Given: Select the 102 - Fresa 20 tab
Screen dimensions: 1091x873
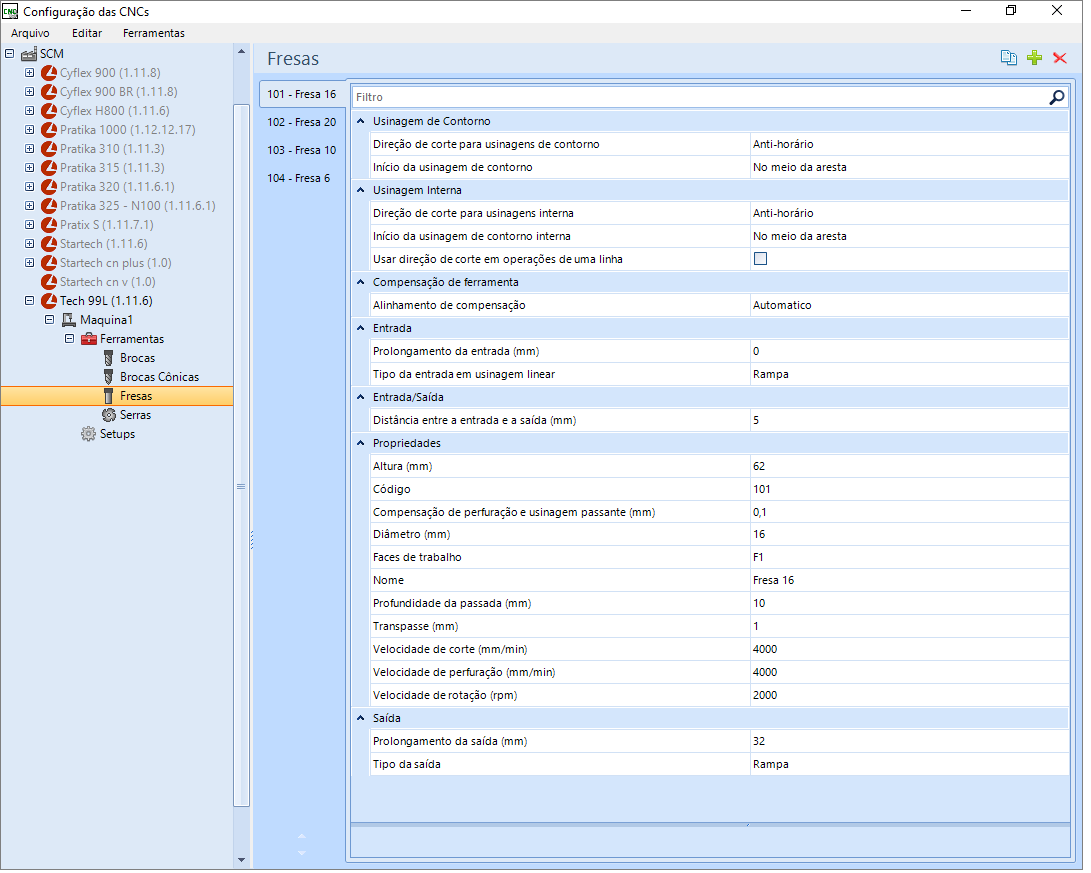Looking at the screenshot, I should tap(304, 123).
